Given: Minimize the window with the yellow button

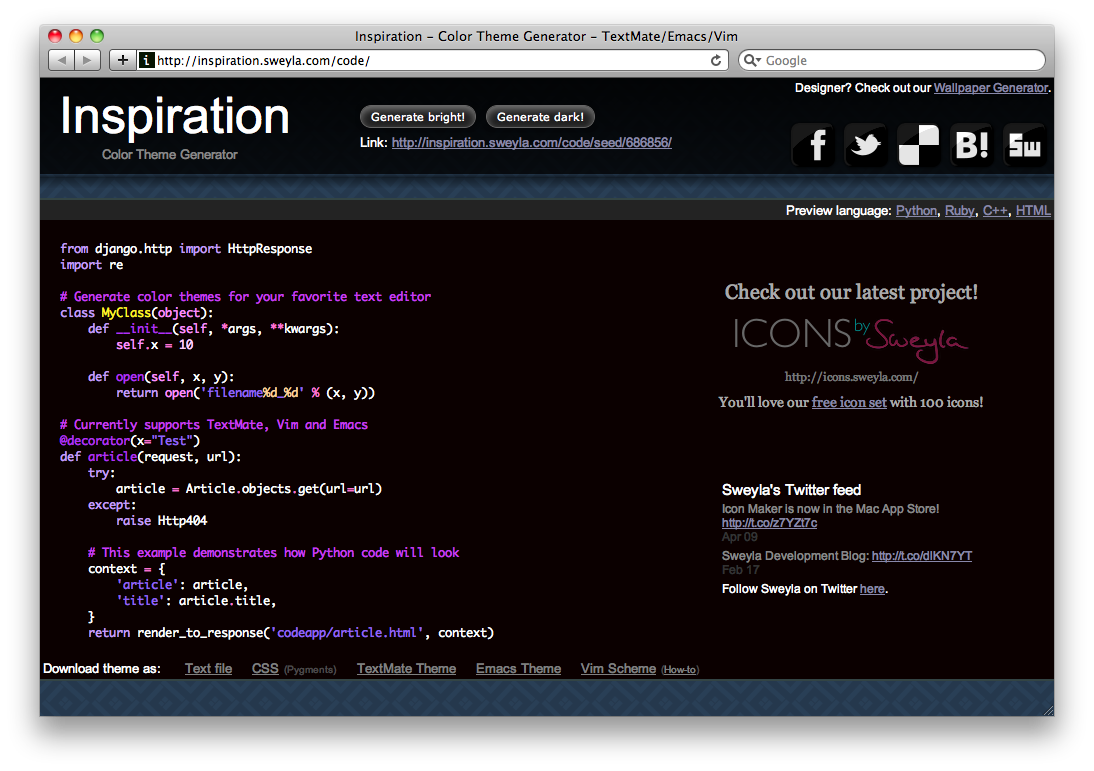Looking at the screenshot, I should [76, 36].
